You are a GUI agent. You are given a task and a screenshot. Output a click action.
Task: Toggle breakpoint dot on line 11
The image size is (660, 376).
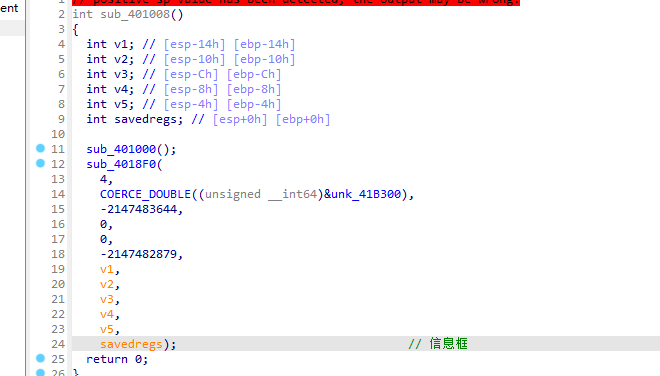tap(40, 148)
